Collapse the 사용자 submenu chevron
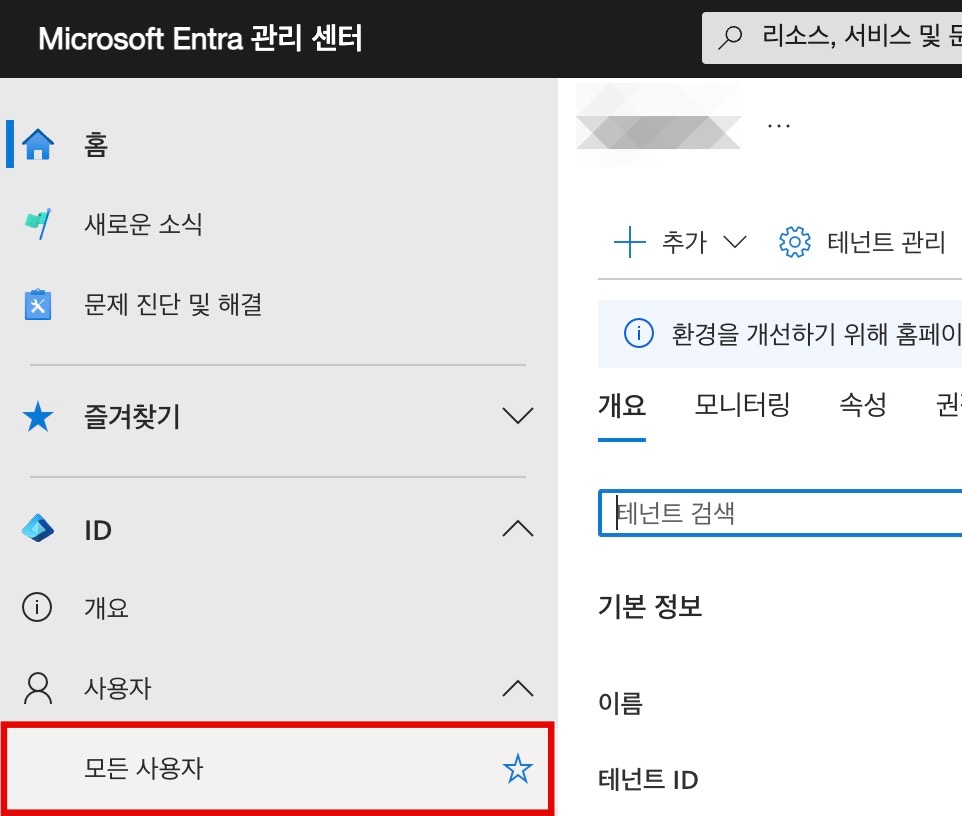 click(518, 688)
